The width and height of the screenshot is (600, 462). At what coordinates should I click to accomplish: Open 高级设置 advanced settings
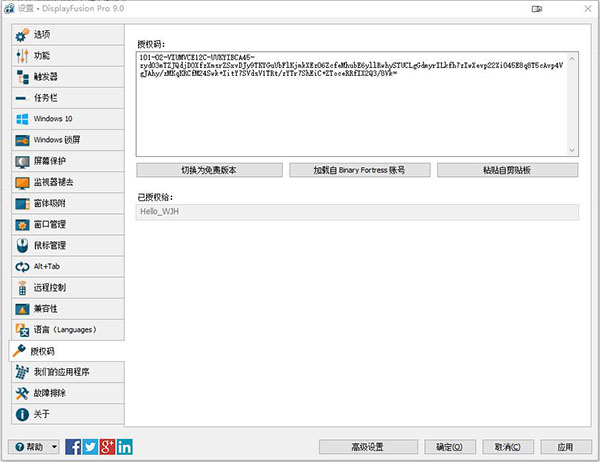[368, 447]
